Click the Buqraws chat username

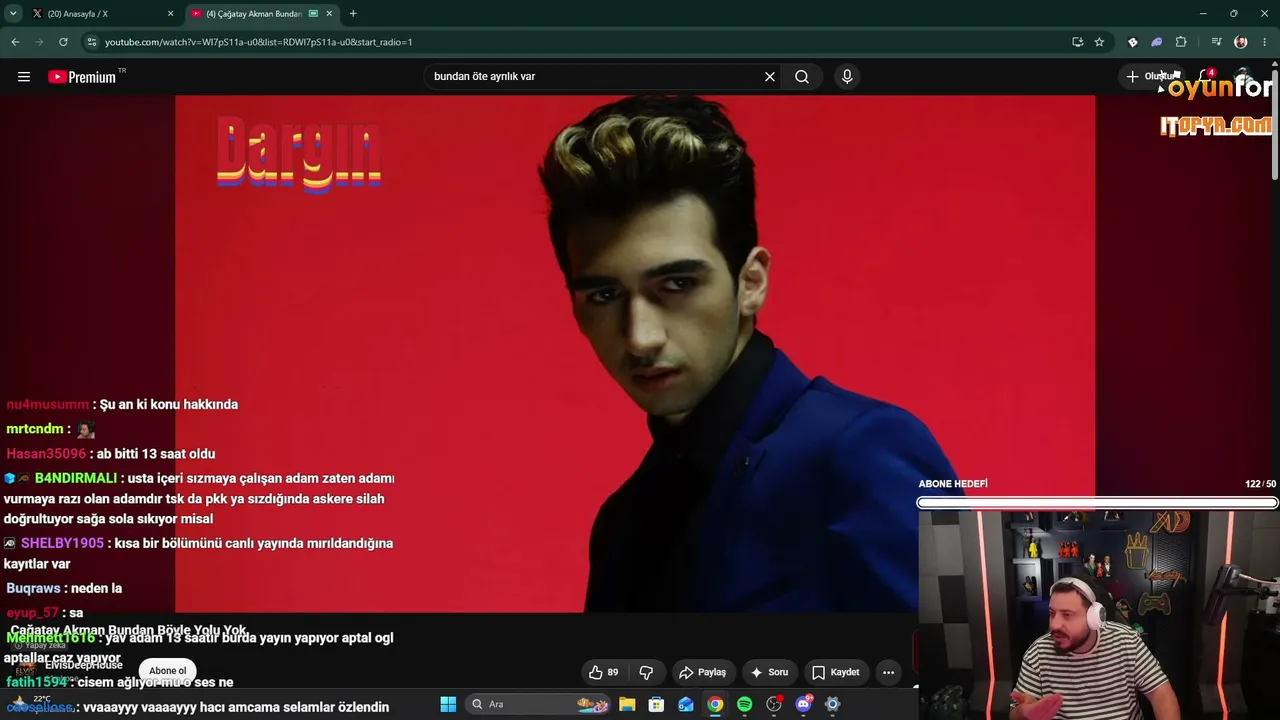34,588
